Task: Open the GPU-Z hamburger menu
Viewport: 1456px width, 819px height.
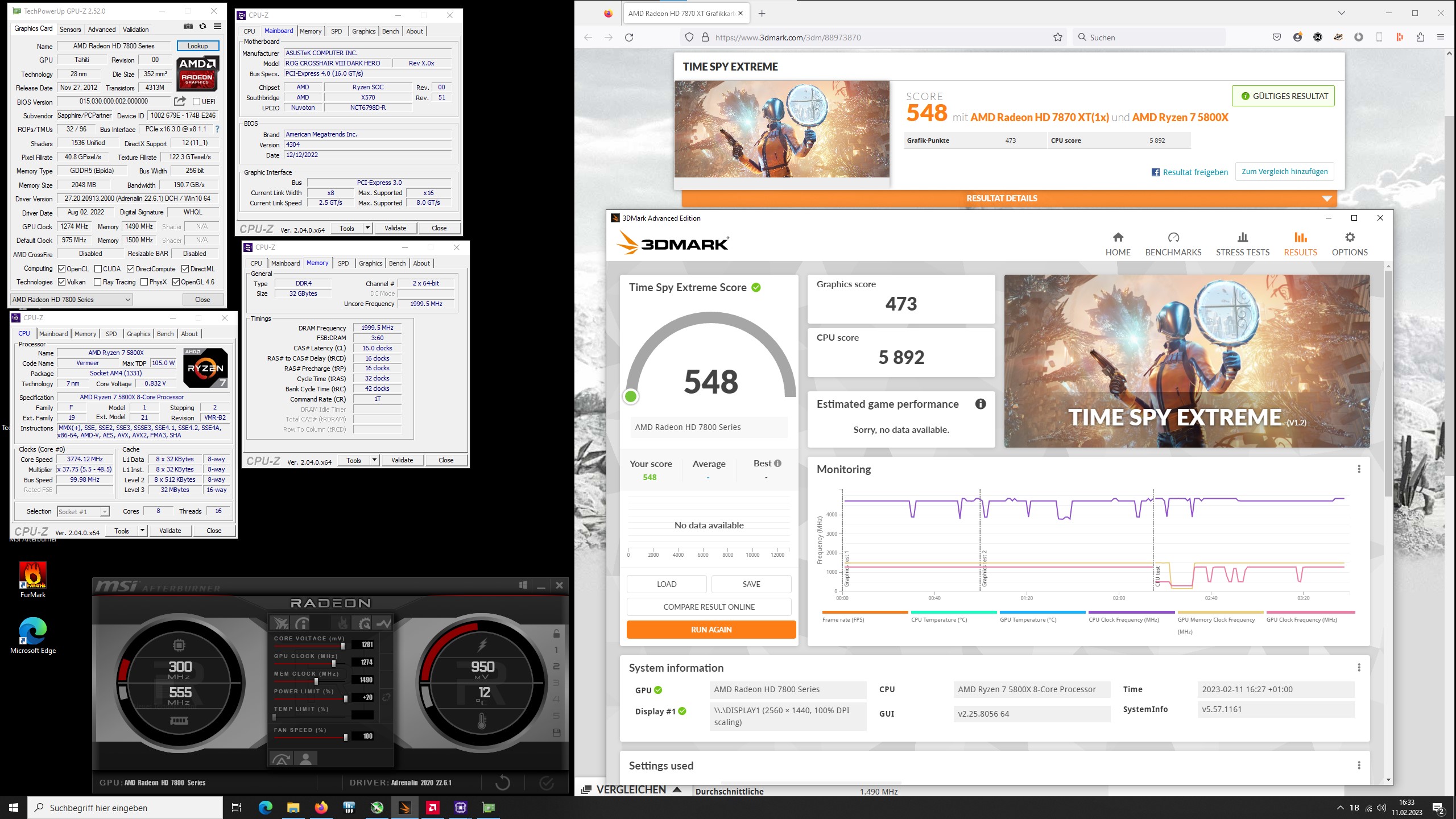Action: tap(217, 27)
